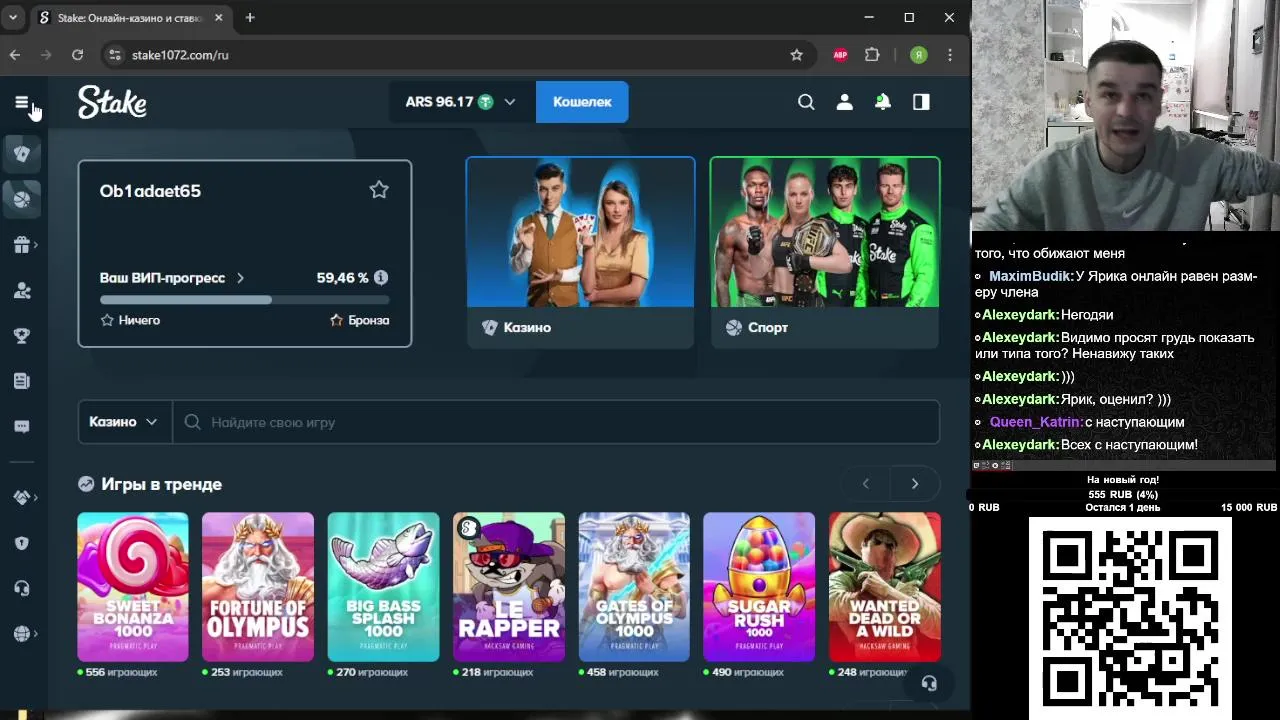
Task: Focus the Найдите свою игру search field
Action: (x=556, y=422)
